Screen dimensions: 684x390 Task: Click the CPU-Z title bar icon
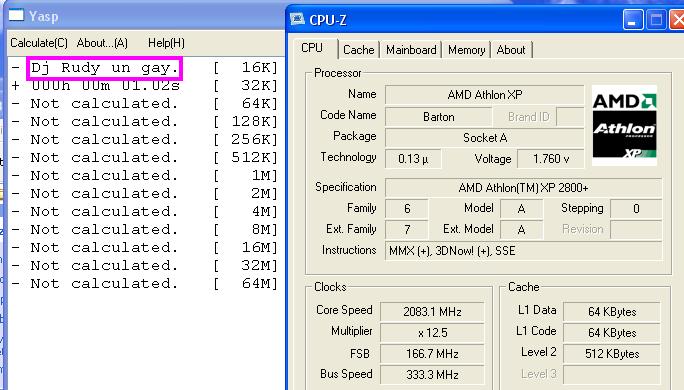click(x=297, y=19)
